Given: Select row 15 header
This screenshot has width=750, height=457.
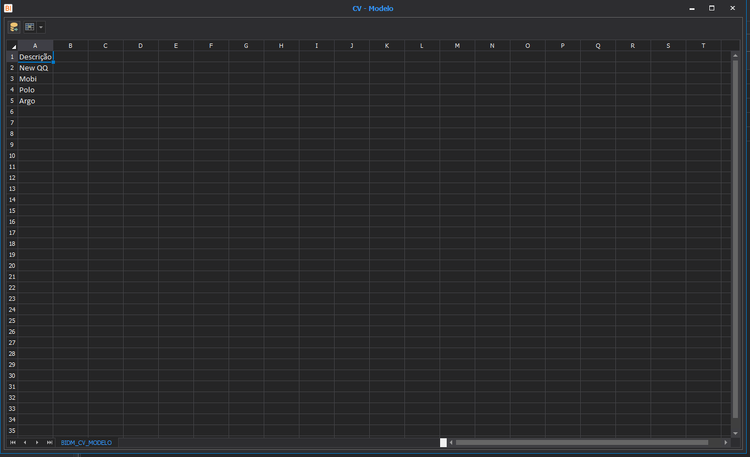Looking at the screenshot, I should point(12,211).
